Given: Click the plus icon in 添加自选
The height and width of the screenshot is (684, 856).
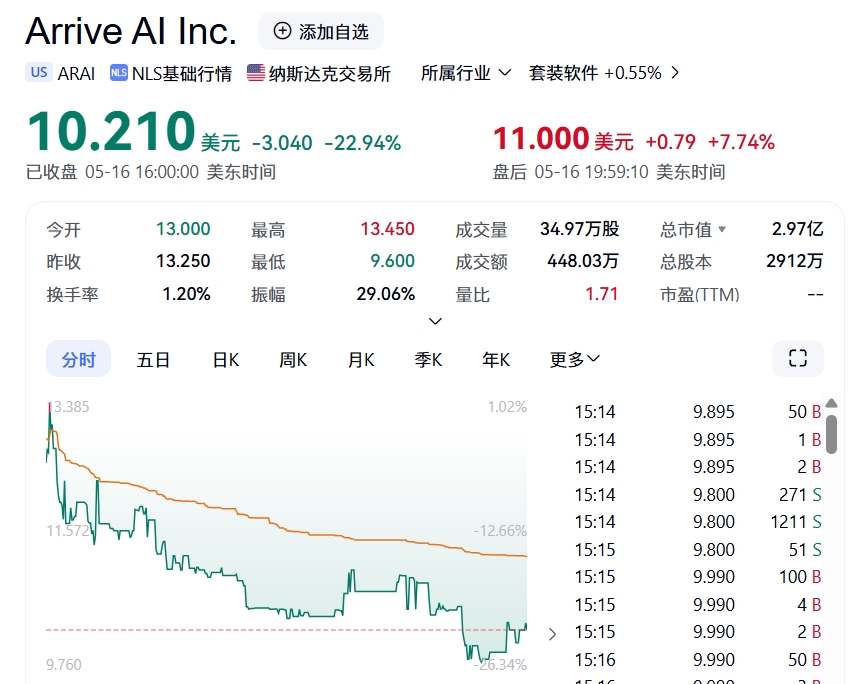Looking at the screenshot, I should coord(282,32).
